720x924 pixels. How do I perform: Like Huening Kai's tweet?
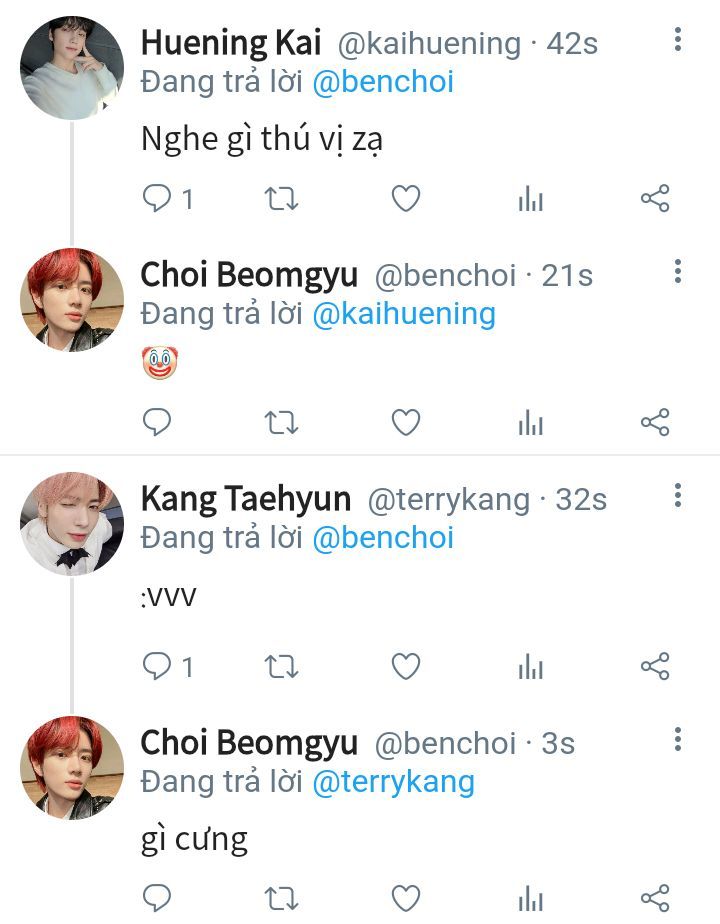[405, 199]
